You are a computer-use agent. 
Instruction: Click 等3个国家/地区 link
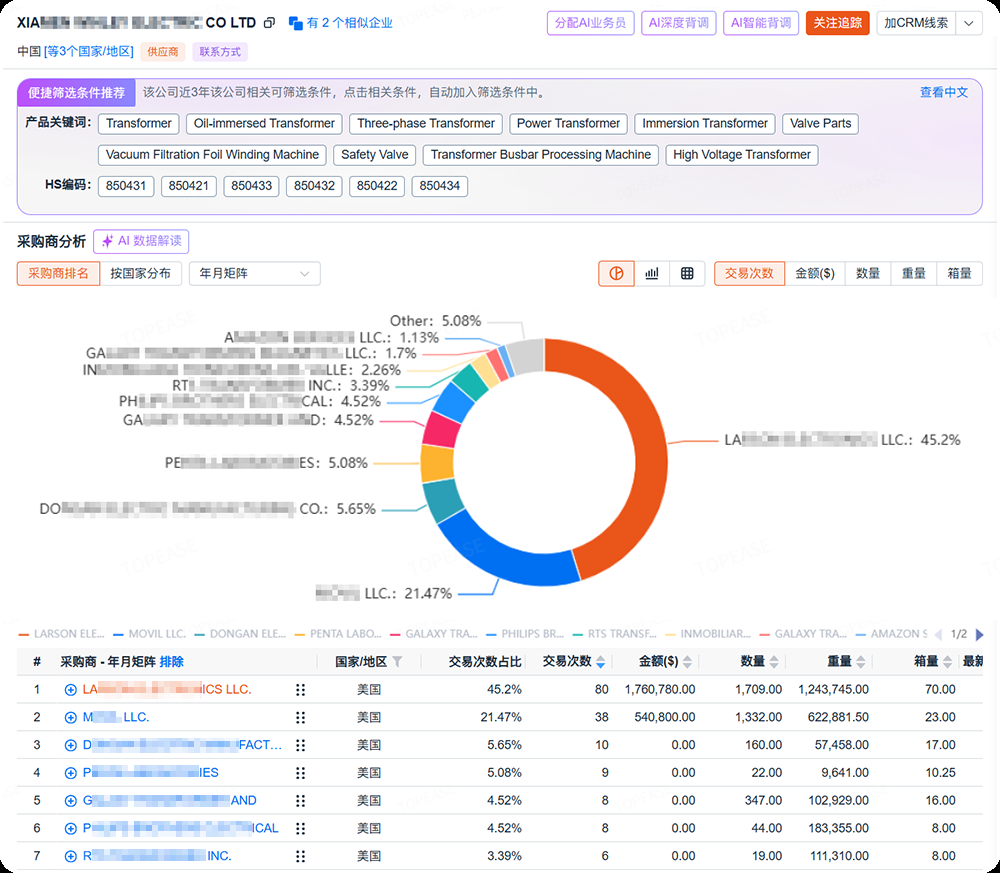click(89, 52)
